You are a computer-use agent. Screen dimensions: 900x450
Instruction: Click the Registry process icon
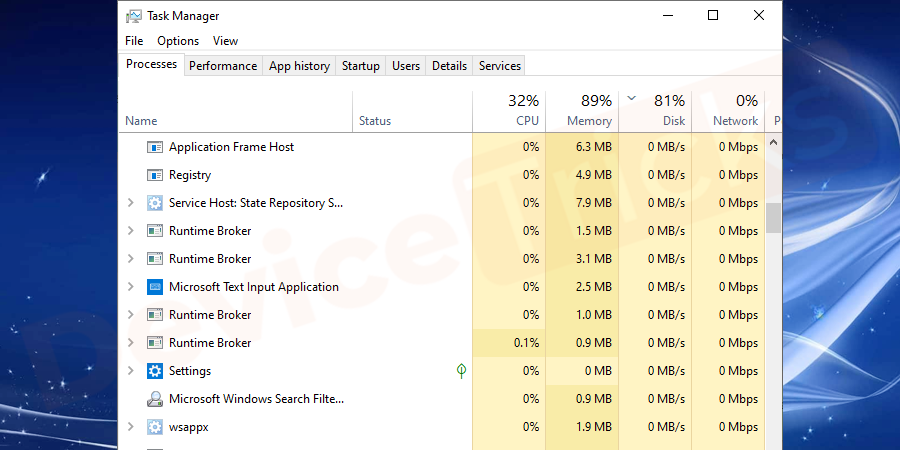155,175
